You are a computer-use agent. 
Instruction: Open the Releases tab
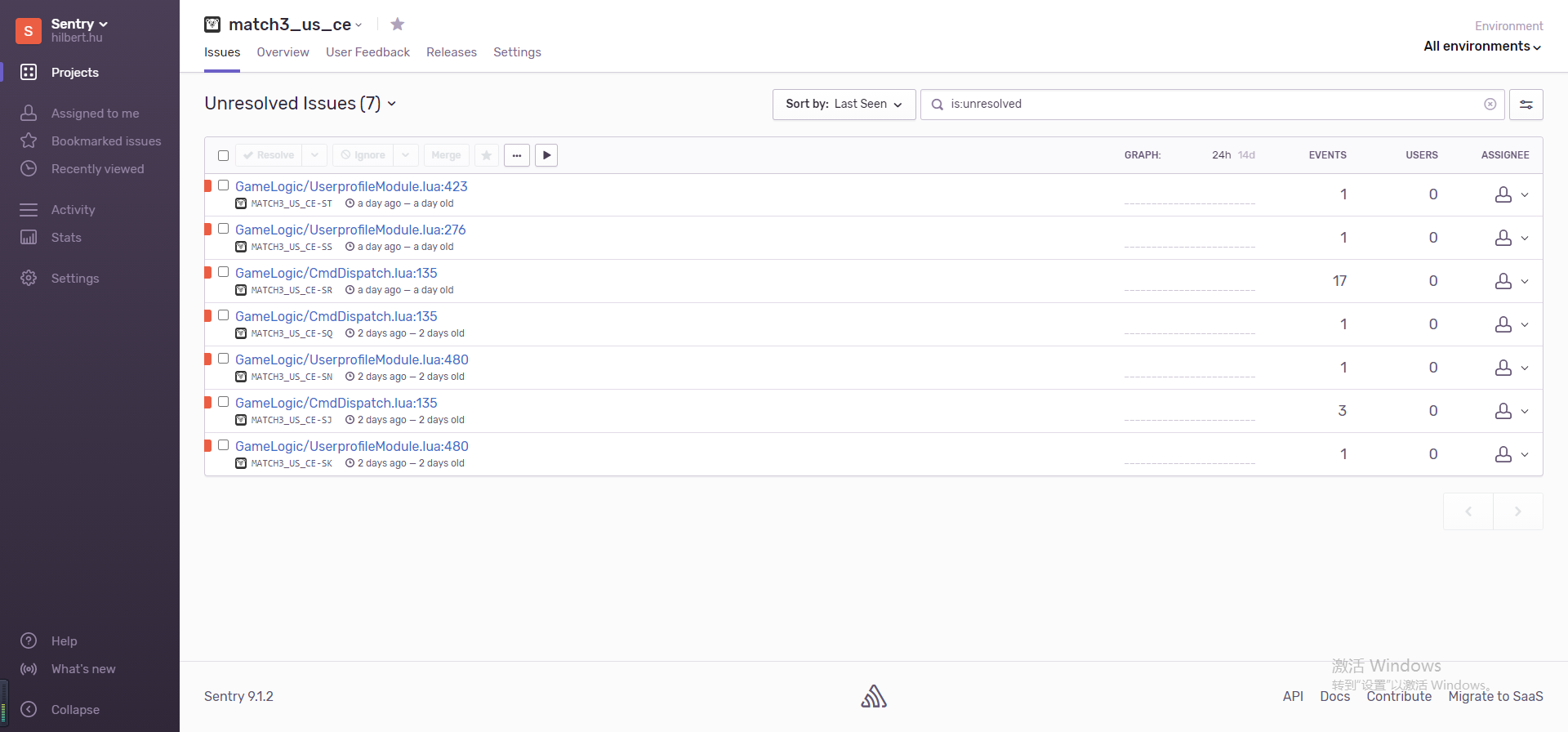[x=452, y=52]
